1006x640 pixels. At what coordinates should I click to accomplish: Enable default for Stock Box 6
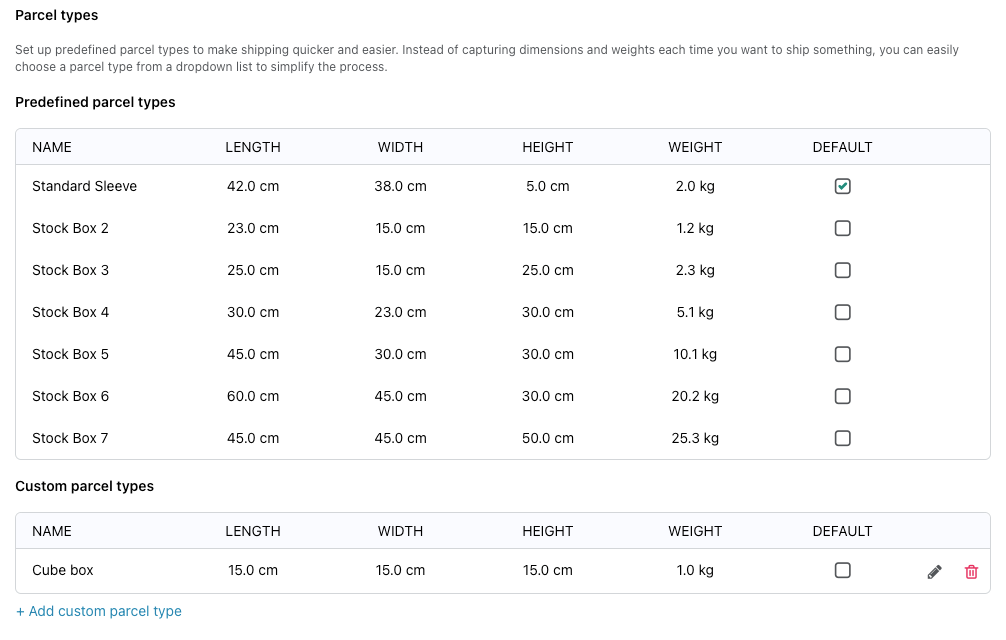(842, 396)
